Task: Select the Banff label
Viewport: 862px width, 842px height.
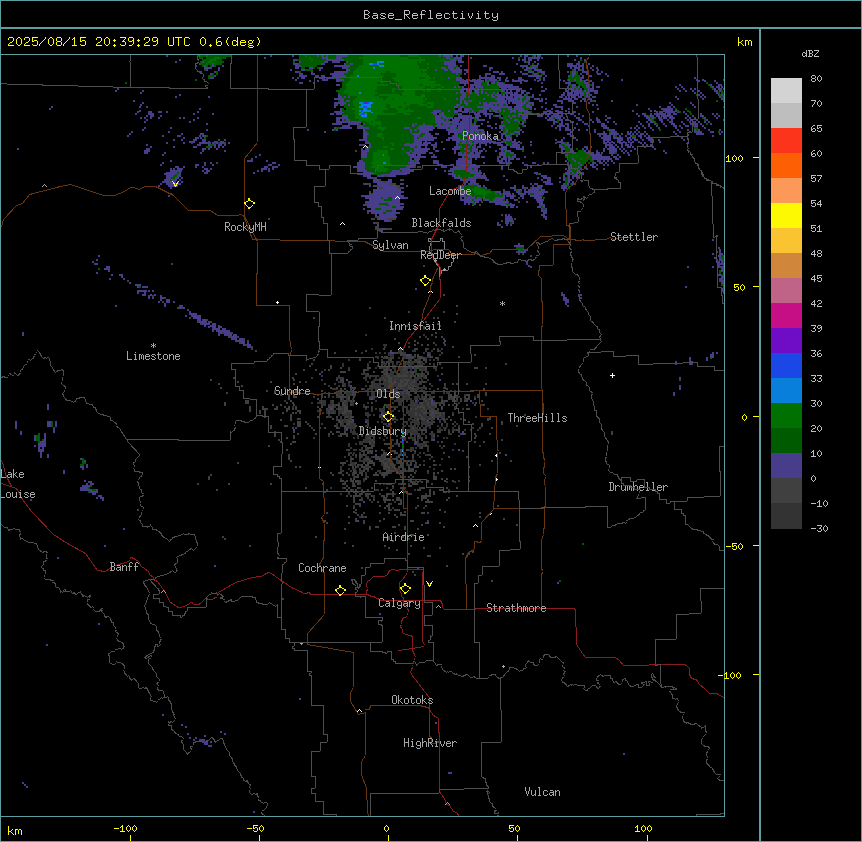Action: (124, 567)
